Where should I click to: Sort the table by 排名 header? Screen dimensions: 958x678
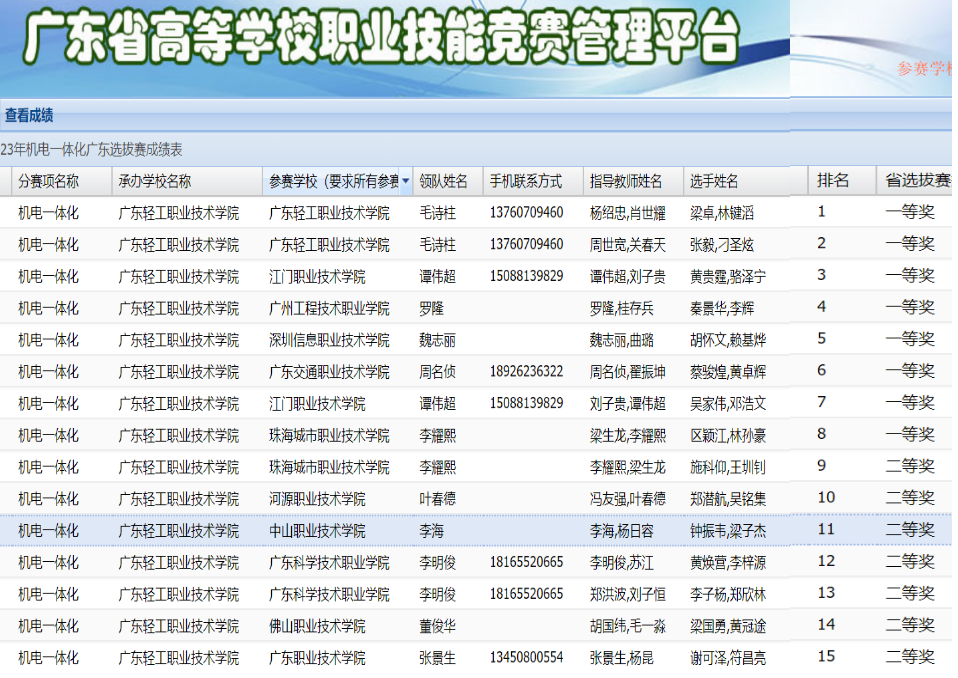[x=833, y=180]
